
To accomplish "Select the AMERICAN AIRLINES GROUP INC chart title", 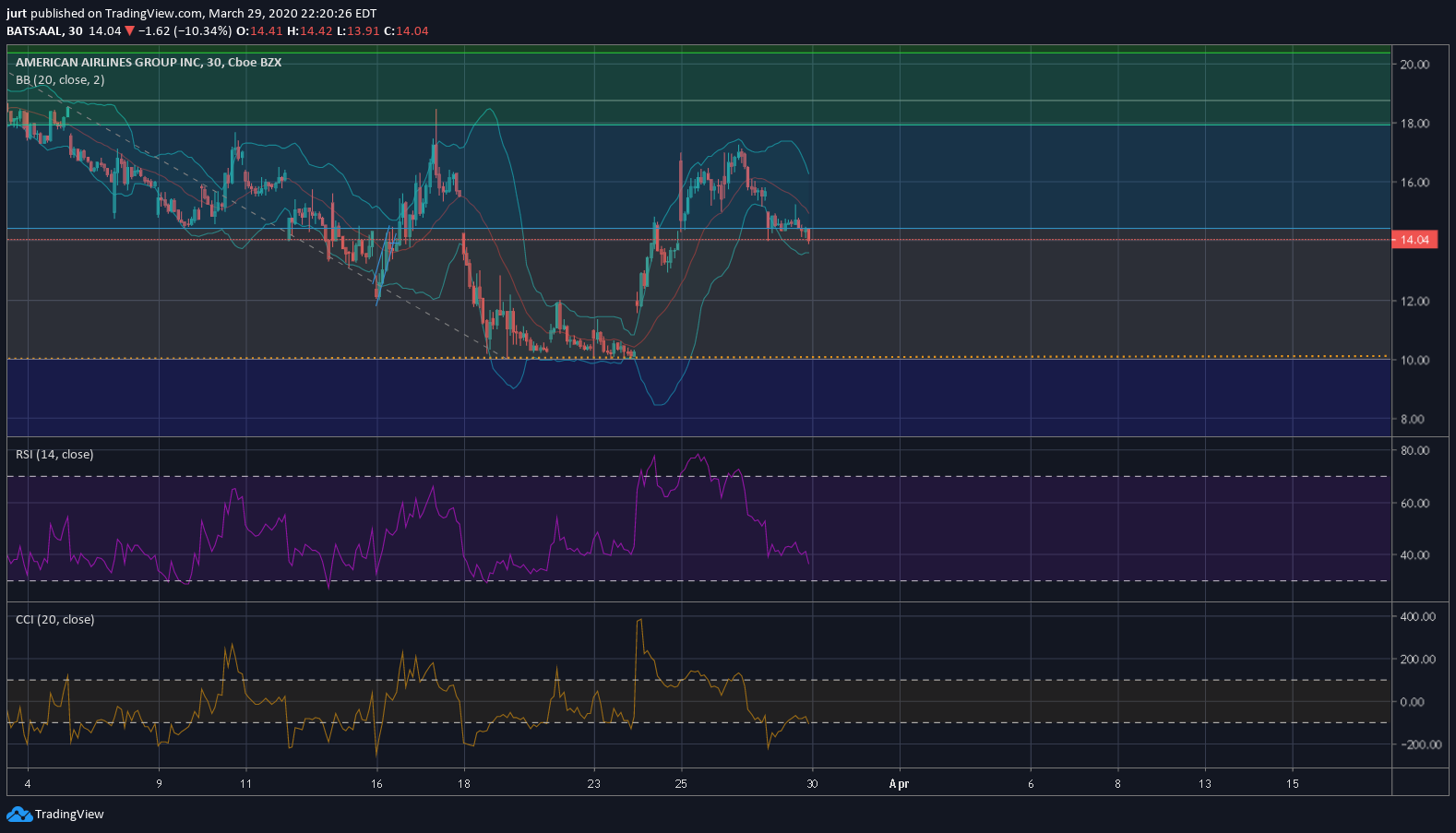I will point(149,63).
